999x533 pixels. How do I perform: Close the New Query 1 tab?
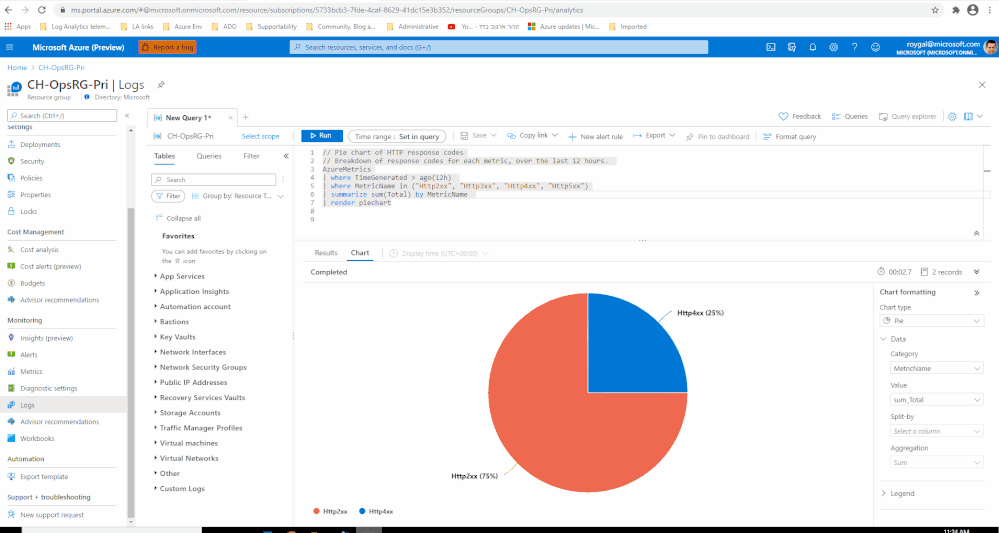231,117
